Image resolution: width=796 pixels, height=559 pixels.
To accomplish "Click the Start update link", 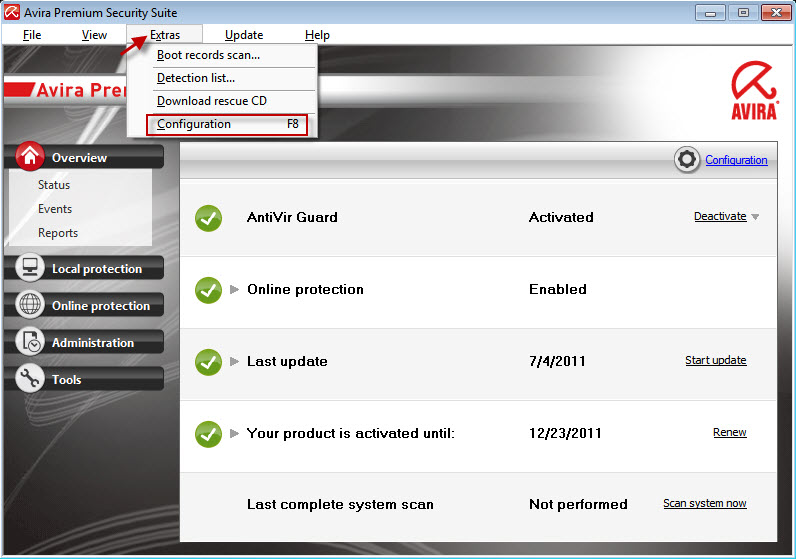I will [x=716, y=360].
